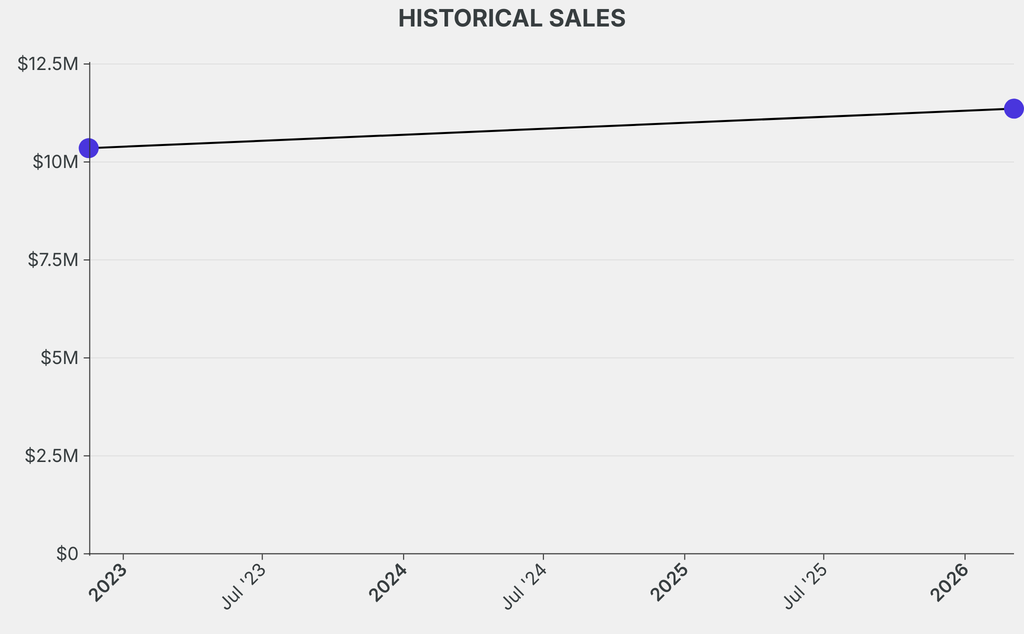The width and height of the screenshot is (1024, 634).
Task: Select the 2026 x-axis label
Action: tap(949, 583)
